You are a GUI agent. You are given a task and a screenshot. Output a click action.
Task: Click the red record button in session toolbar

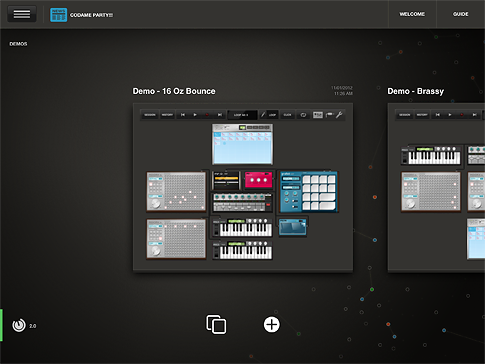207,115
